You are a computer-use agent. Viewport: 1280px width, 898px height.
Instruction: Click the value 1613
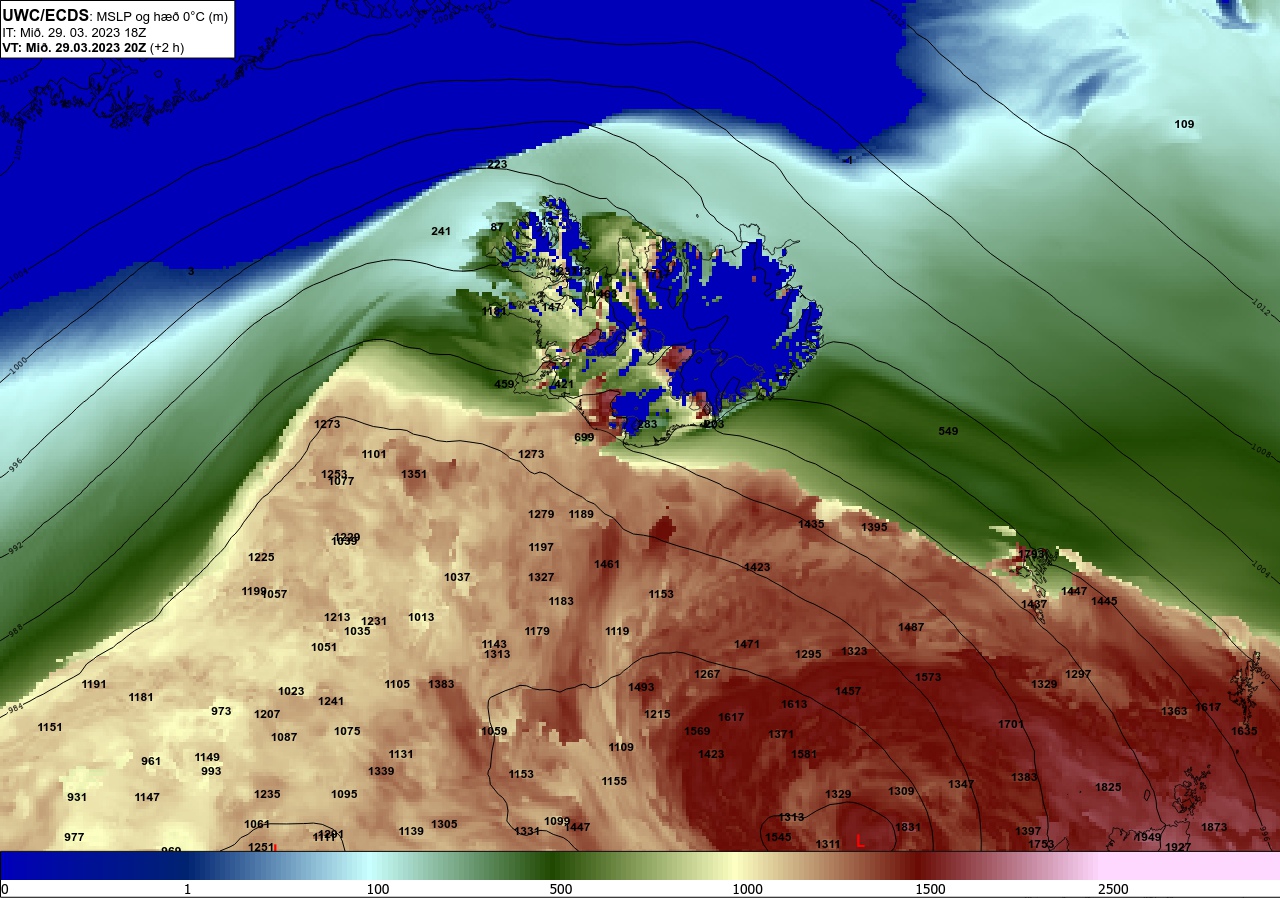click(794, 704)
